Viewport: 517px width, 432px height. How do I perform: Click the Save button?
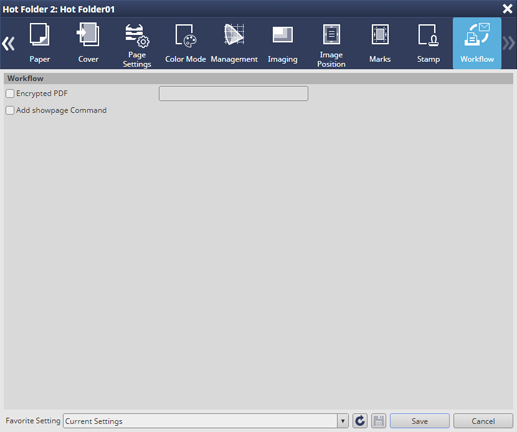420,421
